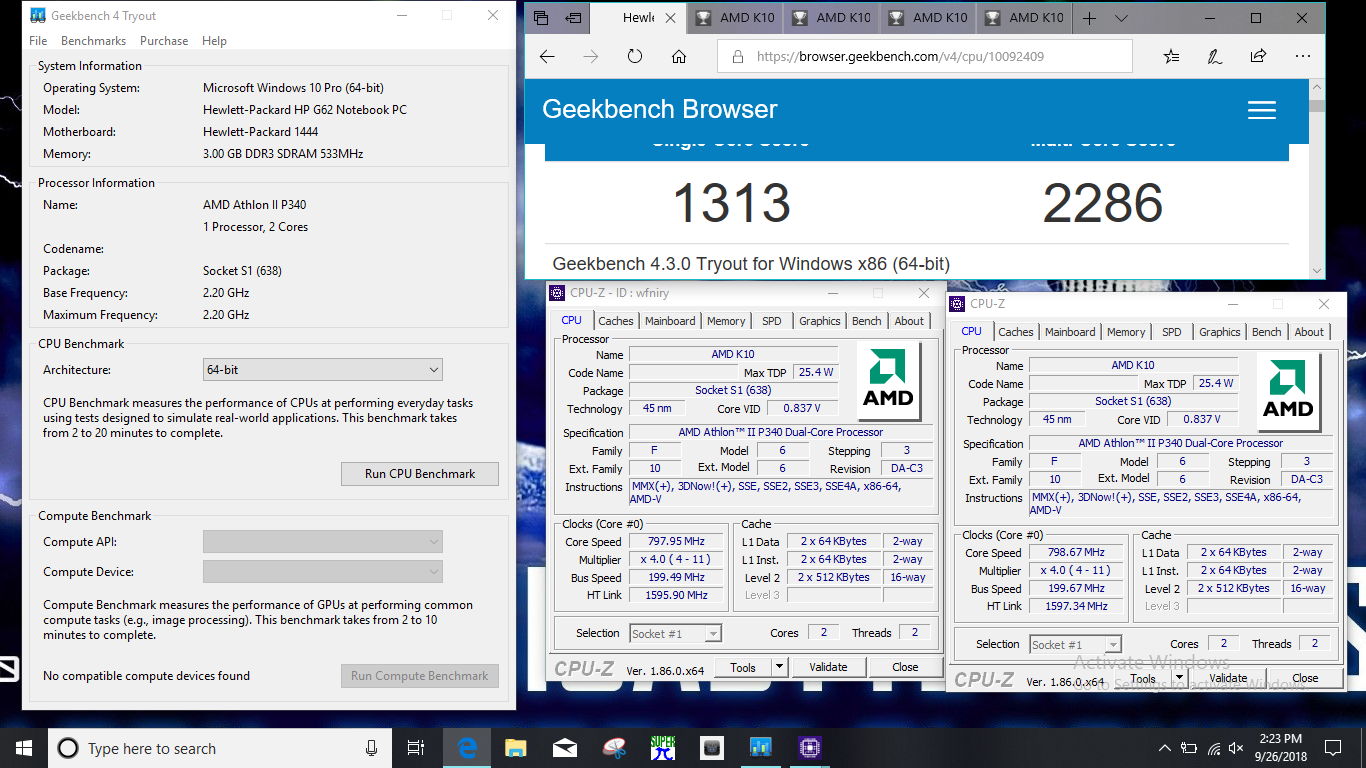The width and height of the screenshot is (1366, 768).
Task: Open the Geekbench Purchase menu
Action: 164,41
